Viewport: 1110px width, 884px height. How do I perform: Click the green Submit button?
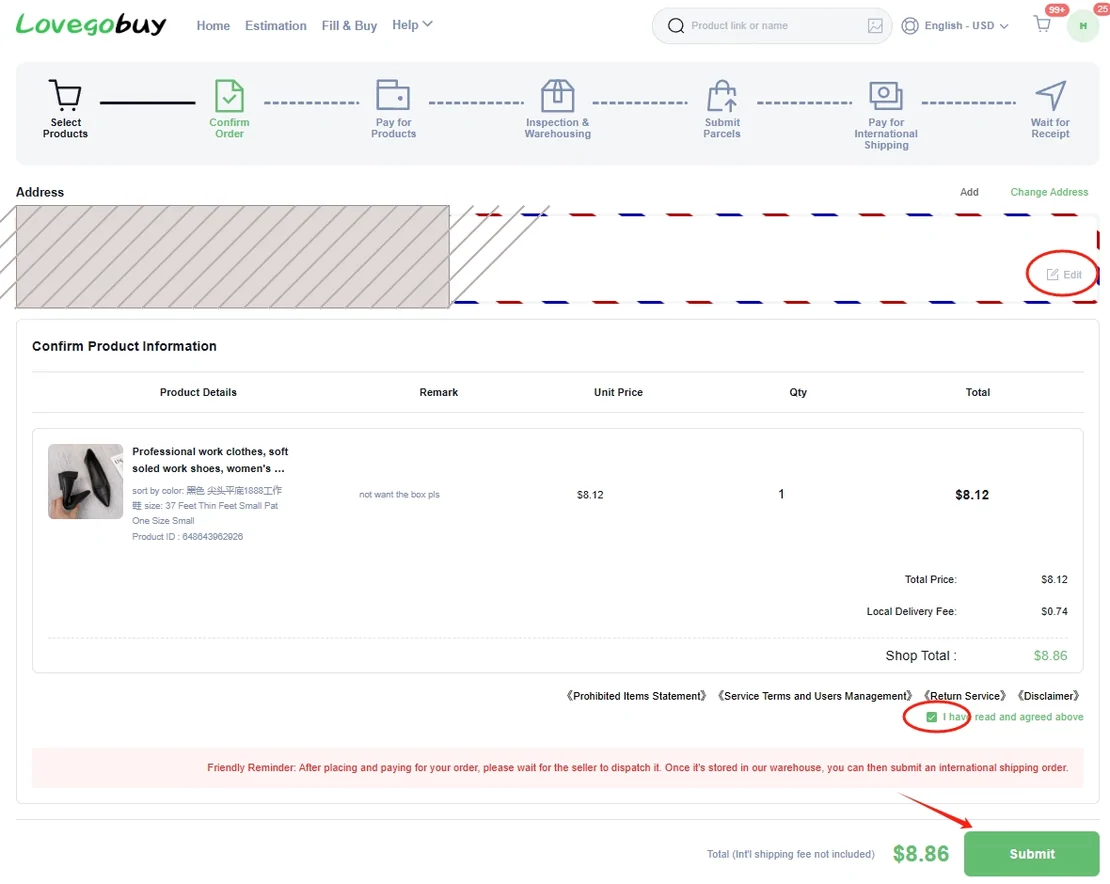tap(1031, 854)
